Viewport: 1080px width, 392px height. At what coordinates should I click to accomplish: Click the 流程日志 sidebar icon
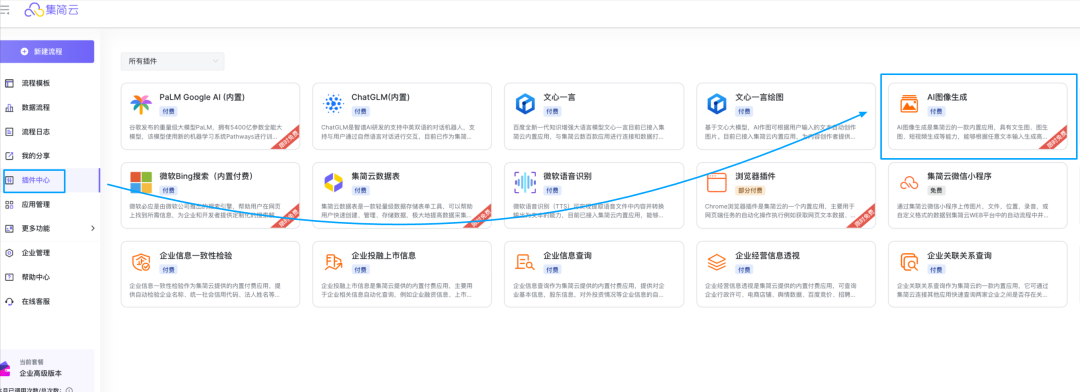(x=10, y=132)
